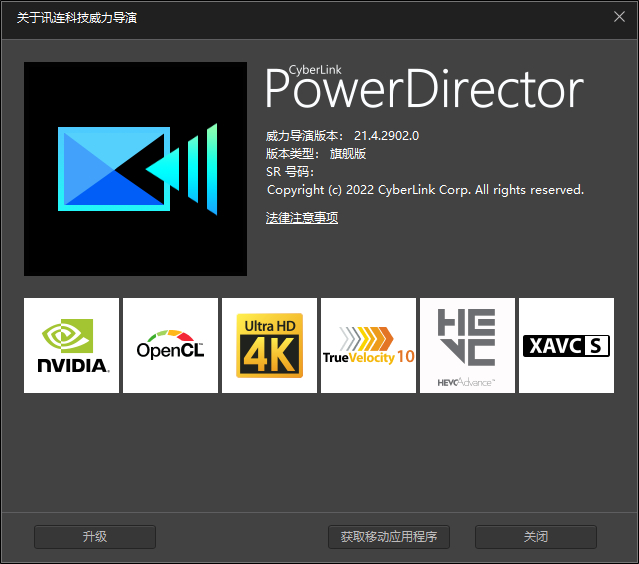Click the SR 号码 label
This screenshot has height=564, width=639.
click(290, 172)
